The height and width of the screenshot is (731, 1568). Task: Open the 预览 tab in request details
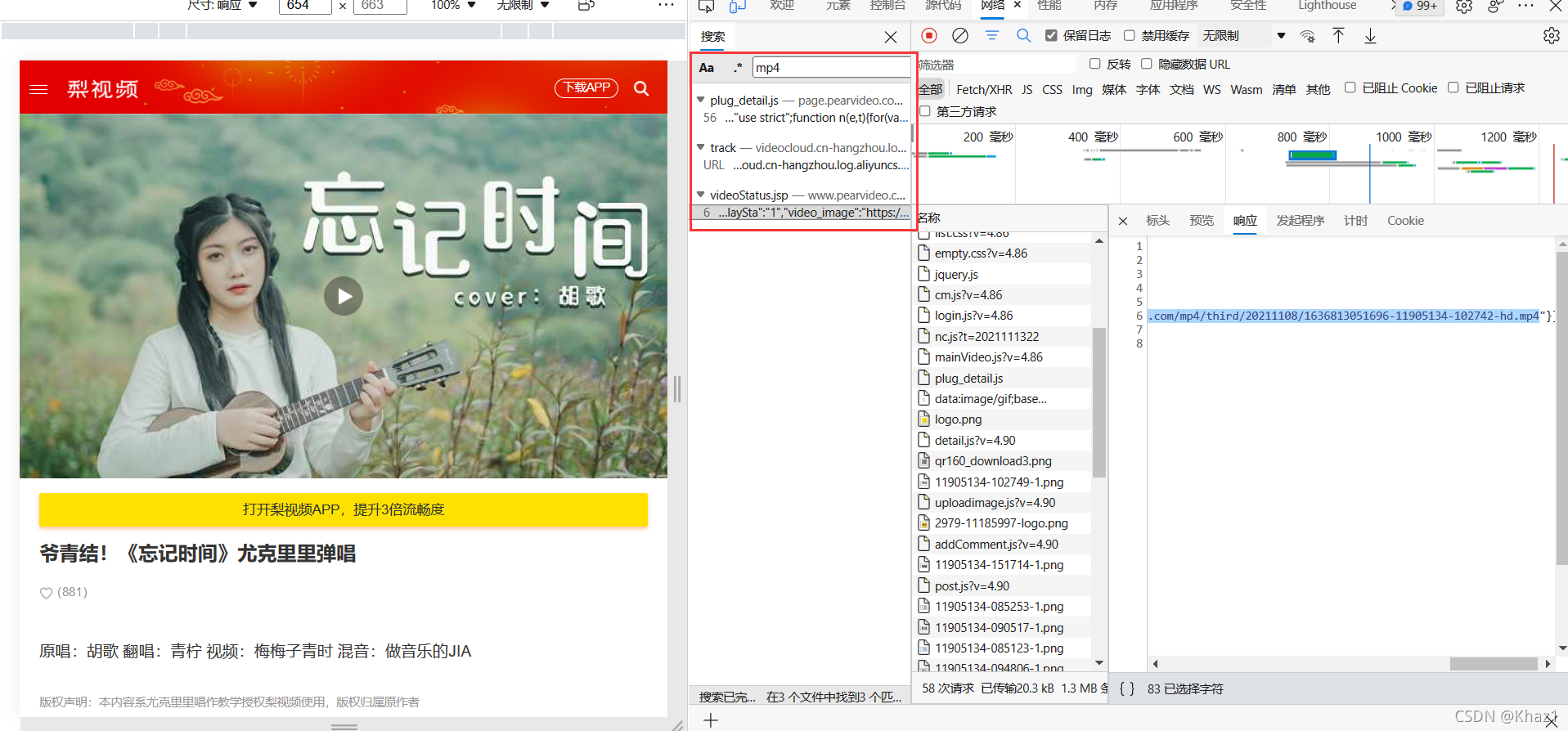point(1202,221)
